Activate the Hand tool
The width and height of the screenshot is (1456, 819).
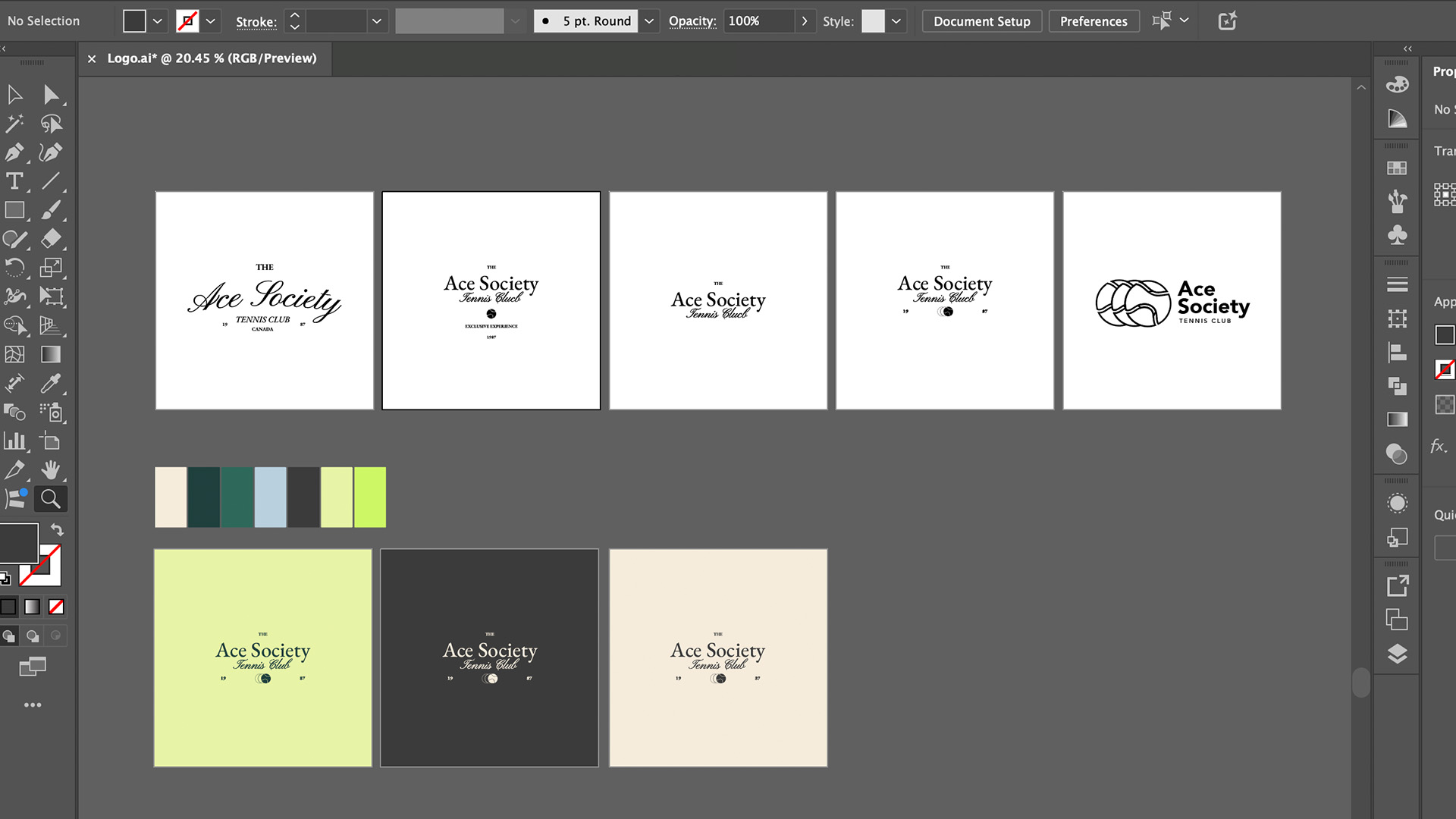50,470
